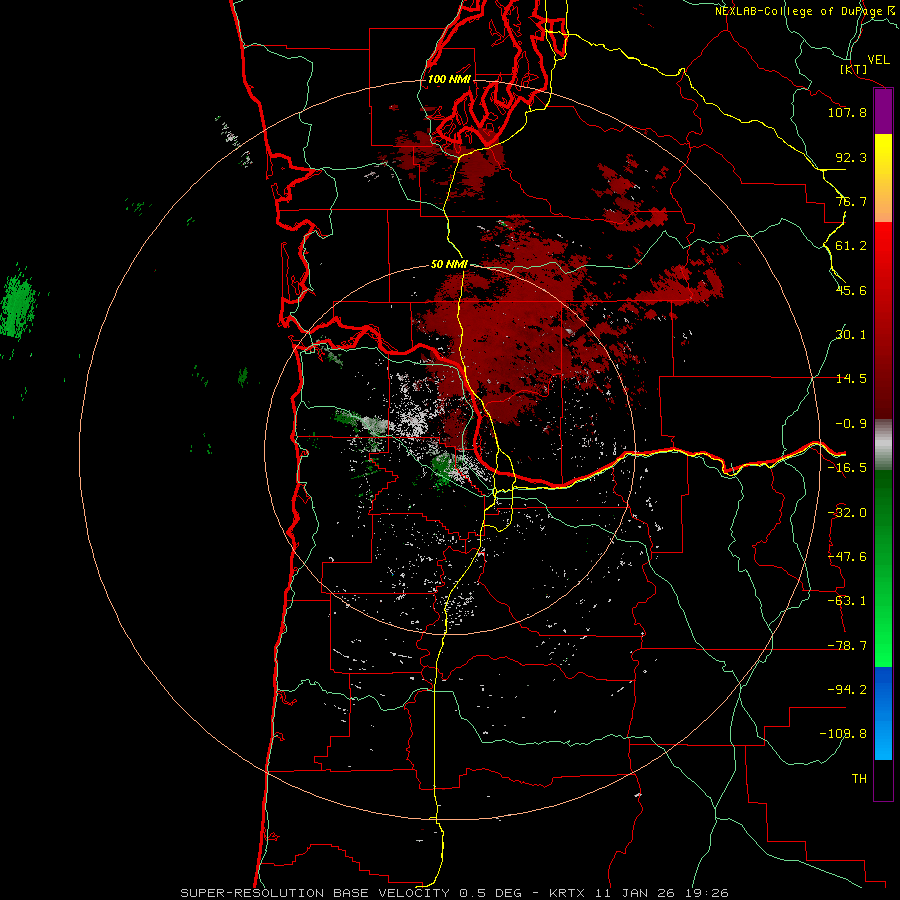Click the 45.6 velocity scale value
900x900 pixels.
click(x=851, y=290)
